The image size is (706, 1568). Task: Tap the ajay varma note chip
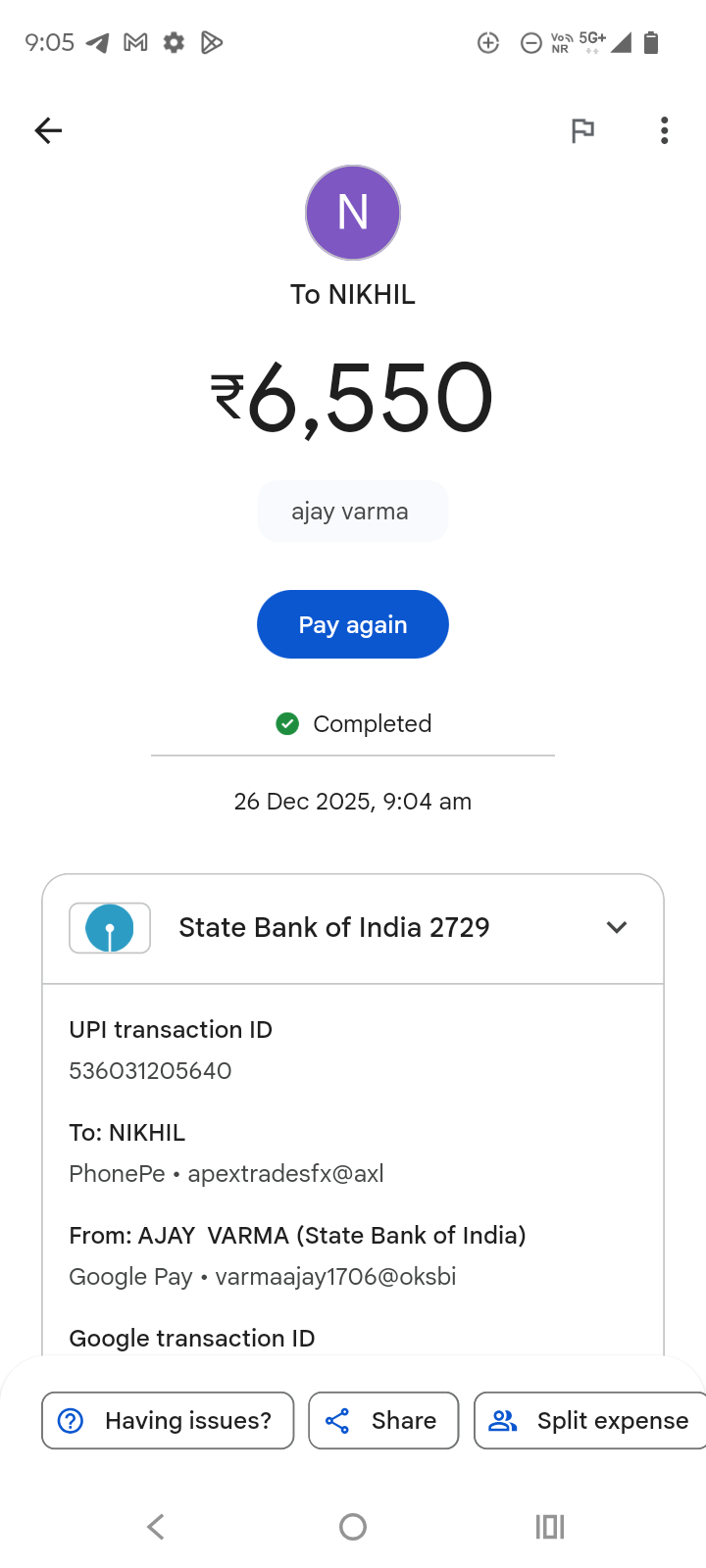pyautogui.click(x=352, y=512)
